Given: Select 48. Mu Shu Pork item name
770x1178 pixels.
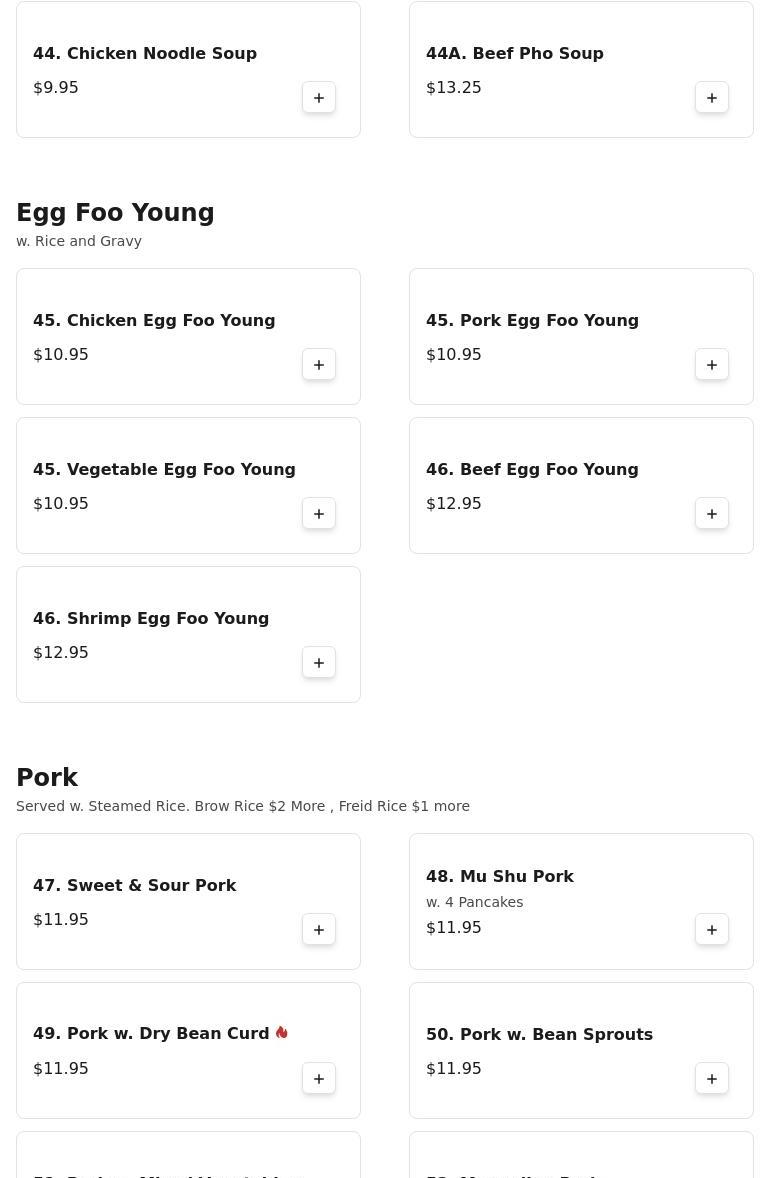Looking at the screenshot, I should [499, 877].
